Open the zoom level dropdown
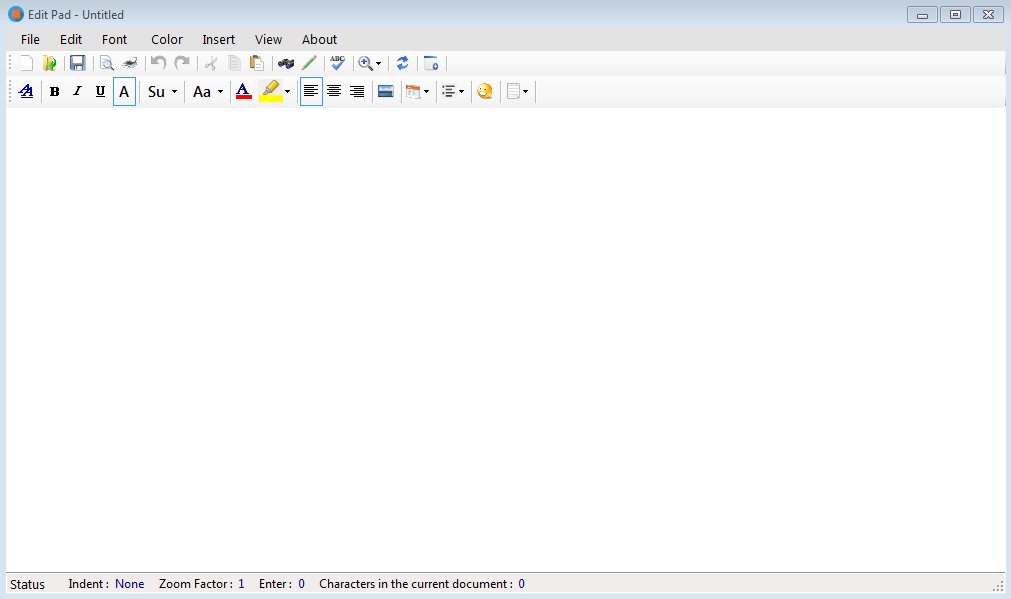Image resolution: width=1011 pixels, height=599 pixels. tap(376, 62)
